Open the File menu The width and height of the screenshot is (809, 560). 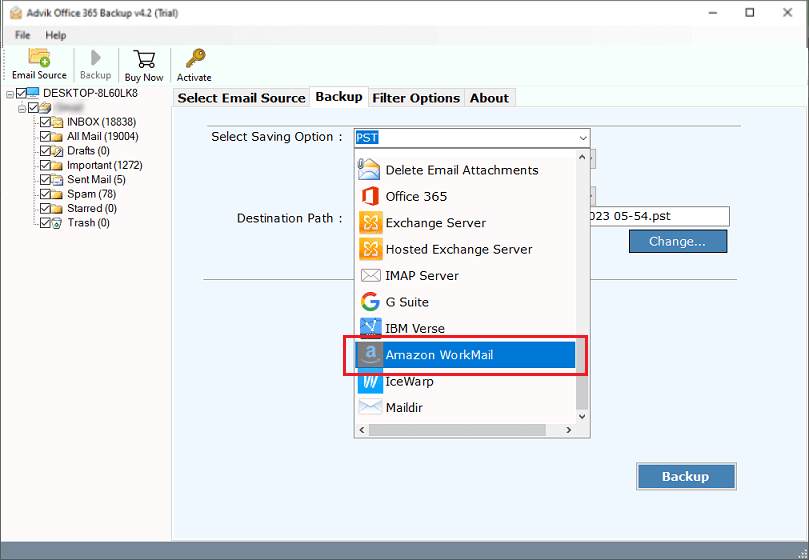23,35
